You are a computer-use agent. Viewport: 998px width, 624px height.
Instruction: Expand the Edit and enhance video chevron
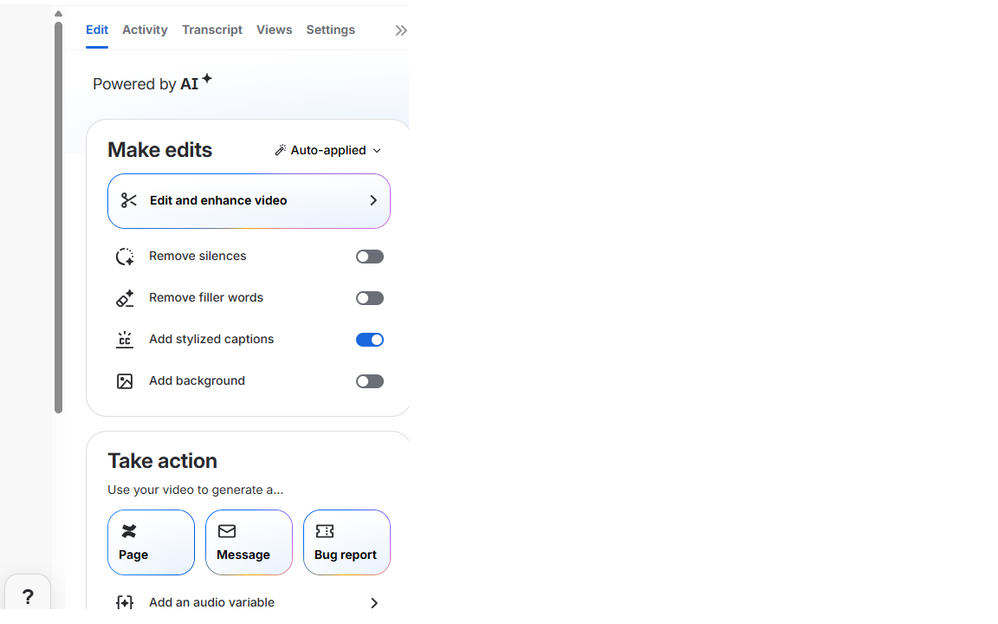pyautogui.click(x=373, y=201)
